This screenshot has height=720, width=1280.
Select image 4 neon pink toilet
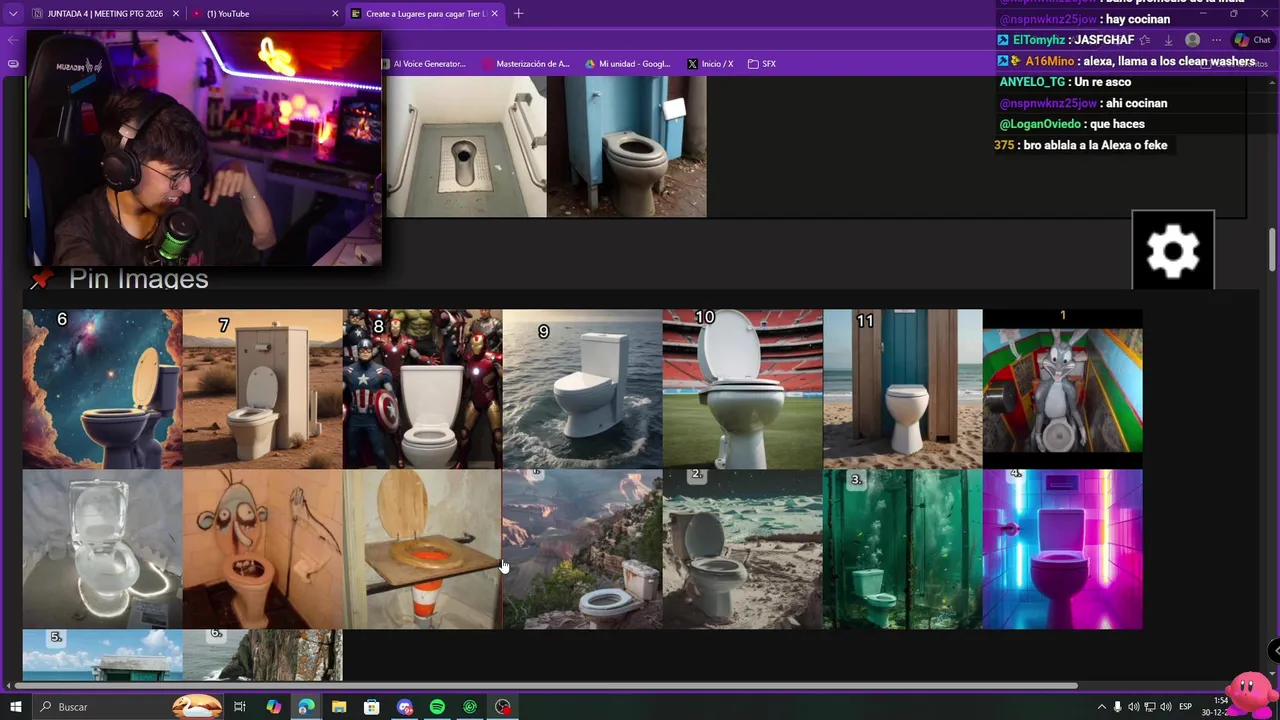click(x=1063, y=549)
